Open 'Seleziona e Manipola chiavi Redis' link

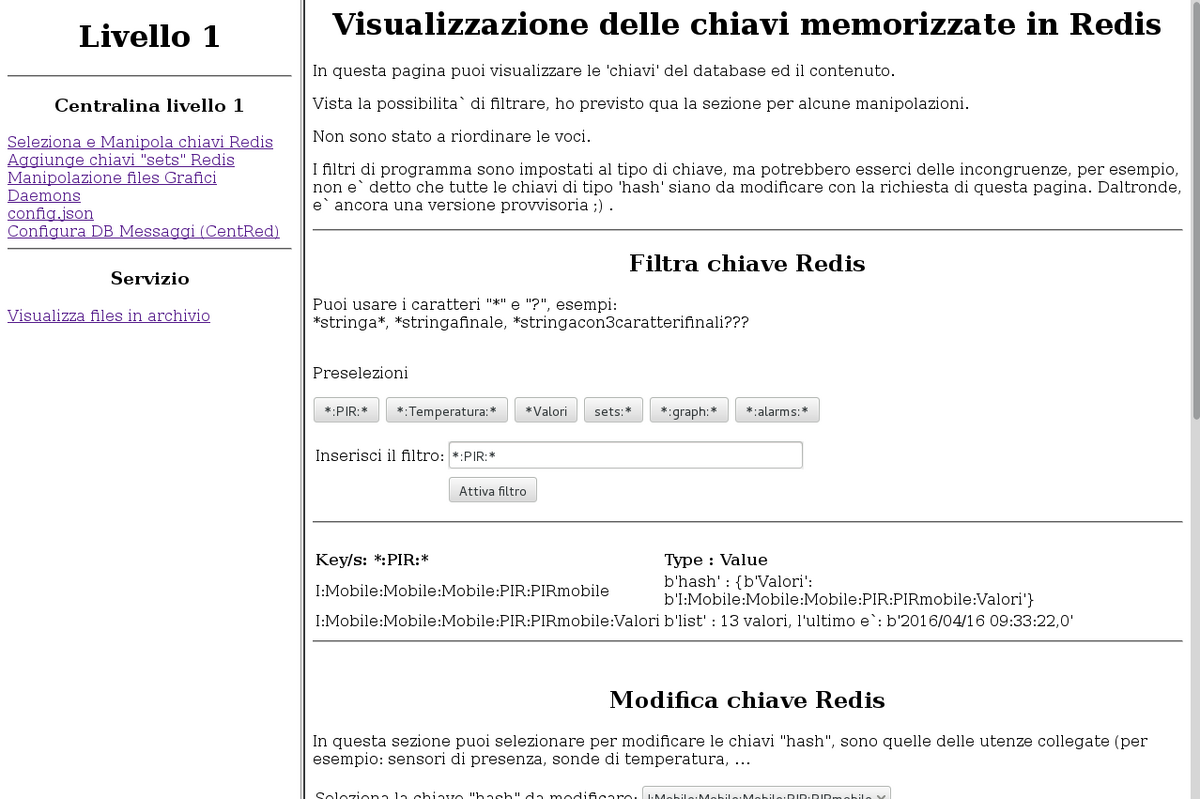tap(140, 142)
